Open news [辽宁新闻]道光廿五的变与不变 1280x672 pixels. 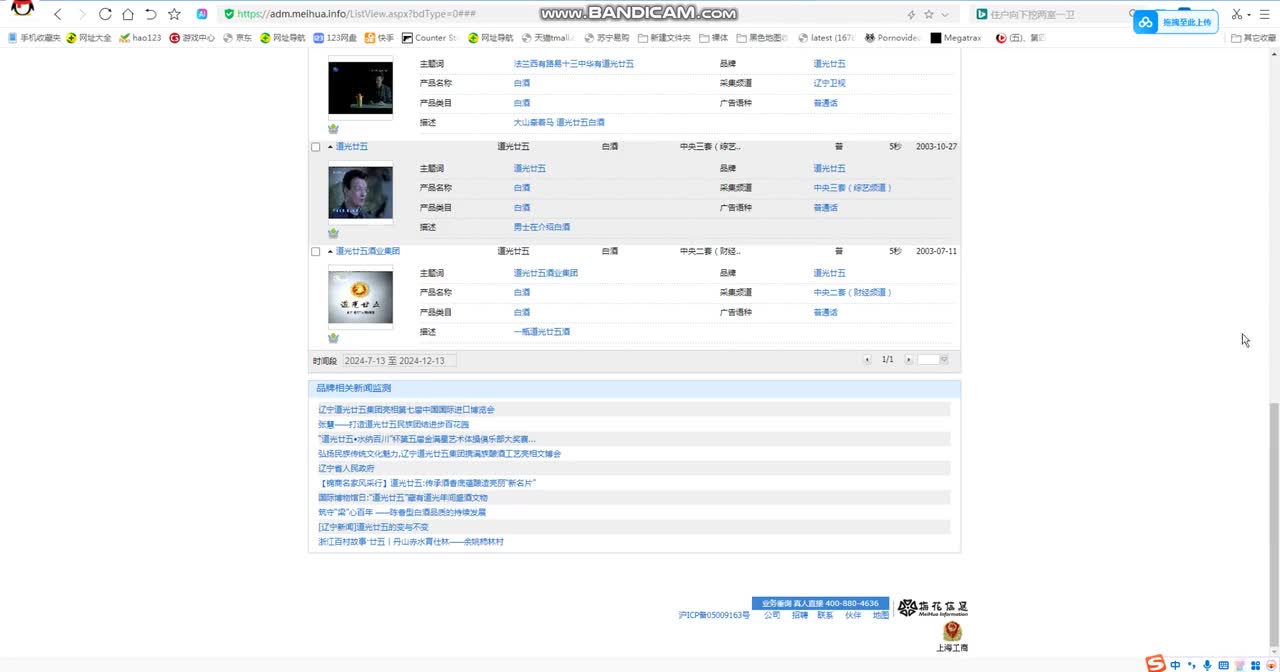(x=373, y=527)
